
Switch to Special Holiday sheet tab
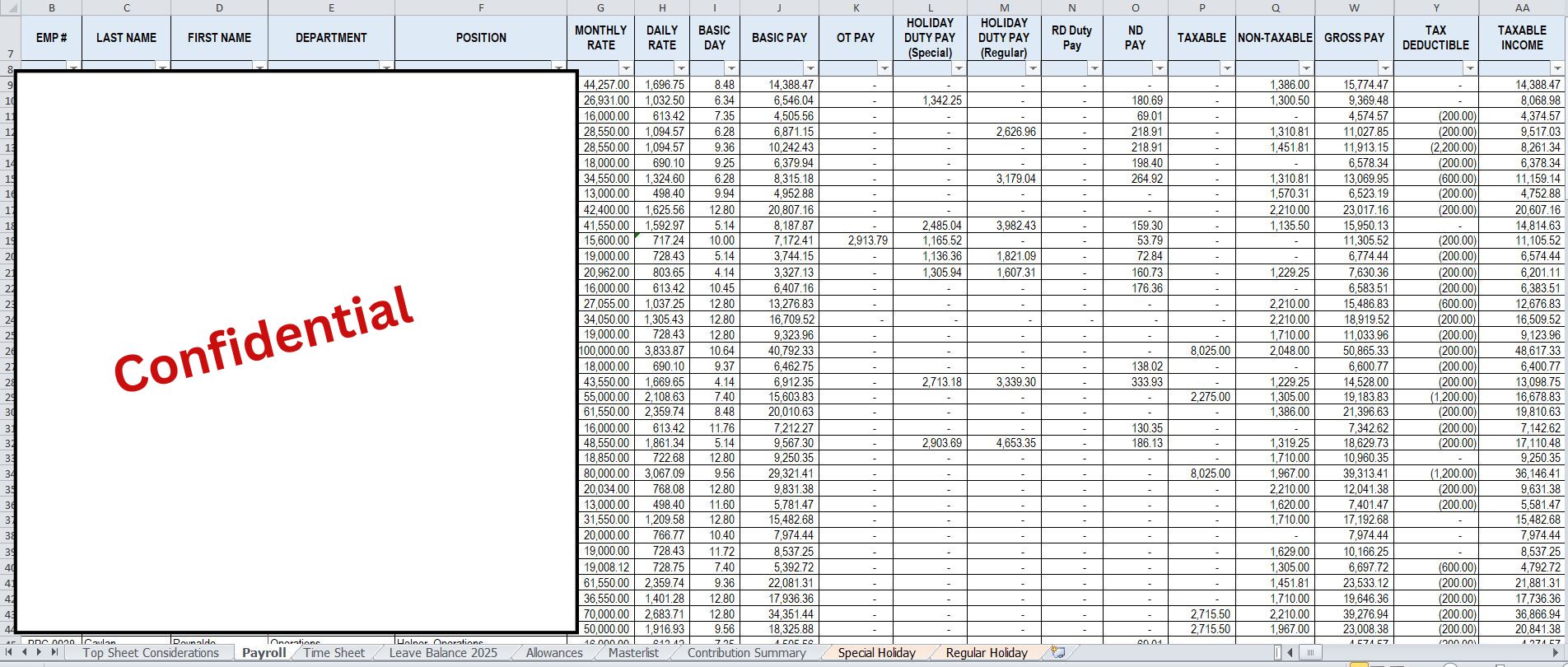(x=876, y=652)
